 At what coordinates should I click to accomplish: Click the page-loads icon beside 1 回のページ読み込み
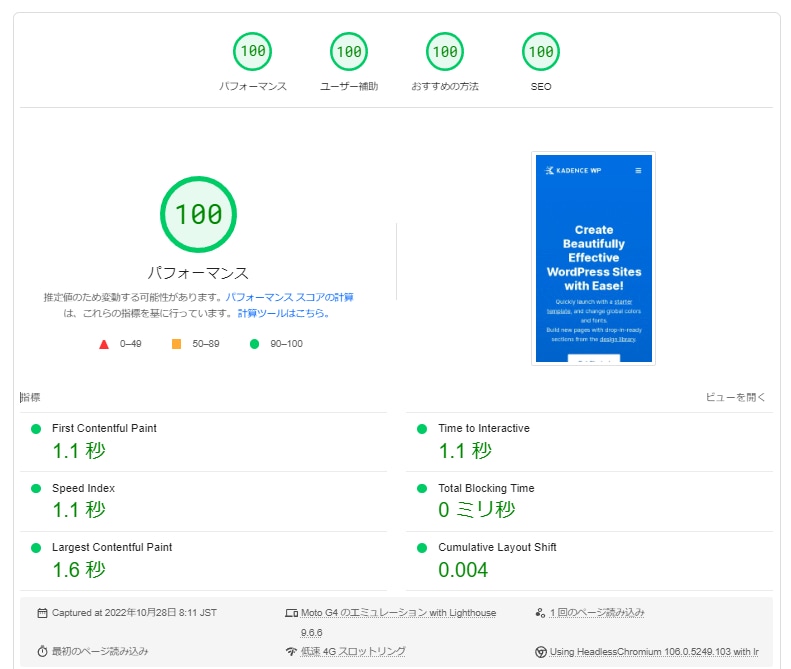[540, 613]
